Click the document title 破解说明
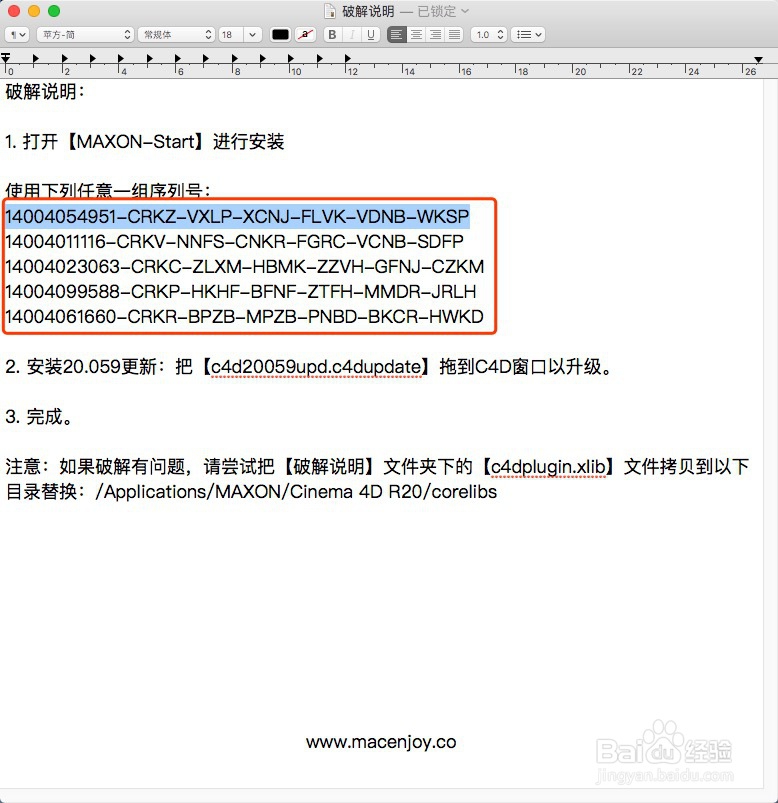This screenshot has width=778, height=803. point(368,11)
